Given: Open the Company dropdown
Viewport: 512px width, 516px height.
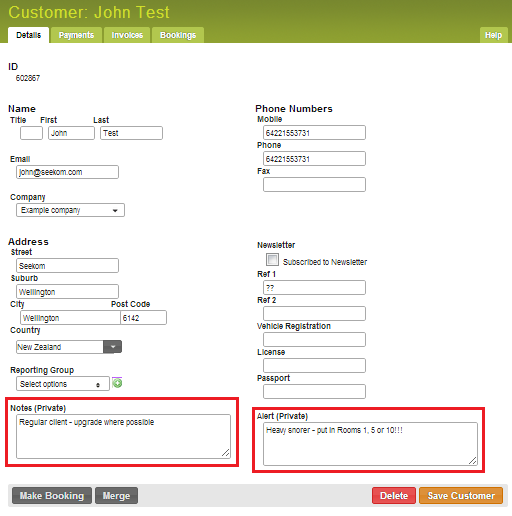Looking at the screenshot, I should (x=70, y=210).
